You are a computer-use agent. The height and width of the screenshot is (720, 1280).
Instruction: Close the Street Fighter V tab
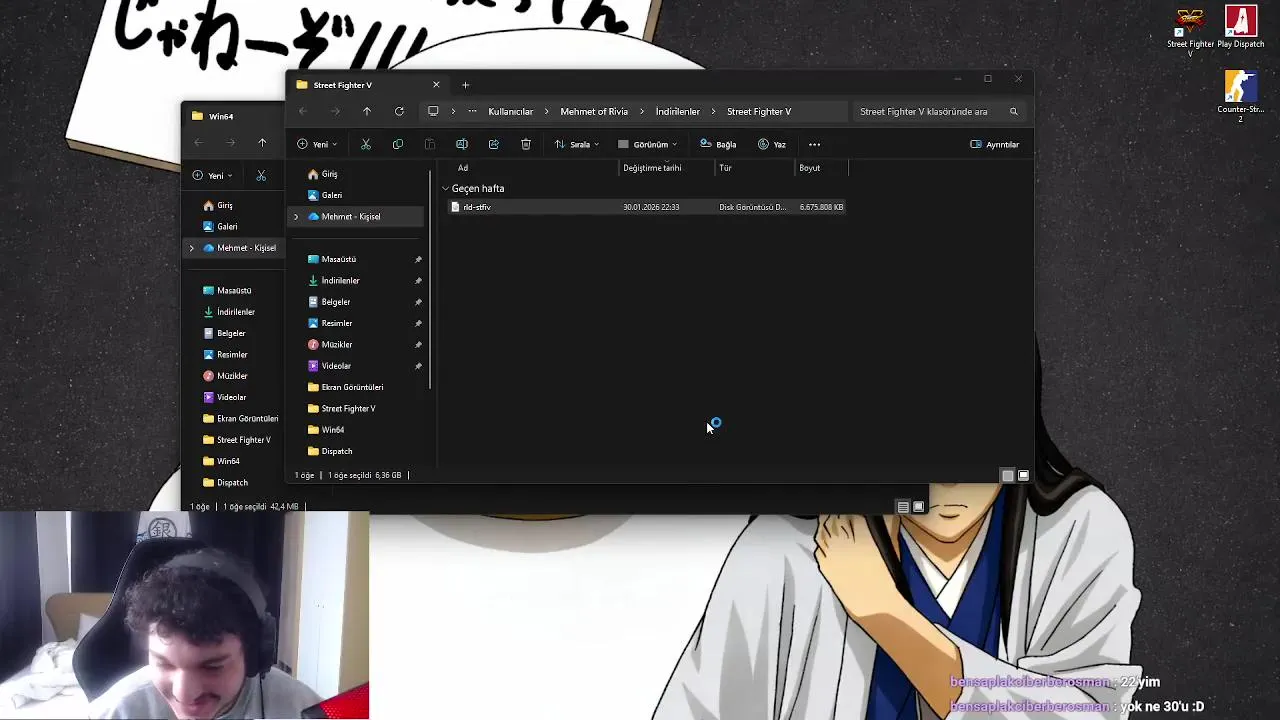coord(436,85)
